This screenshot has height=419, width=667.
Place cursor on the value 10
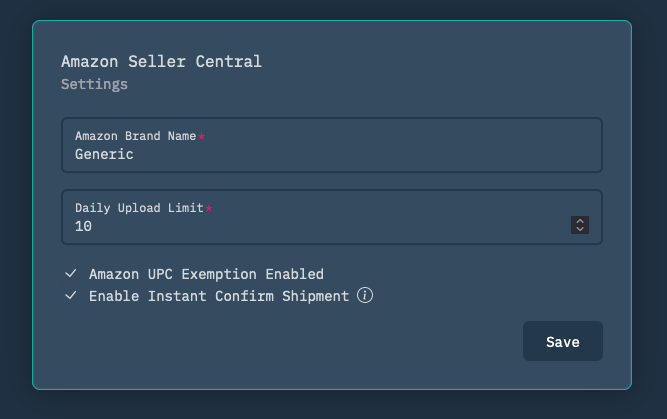click(83, 226)
